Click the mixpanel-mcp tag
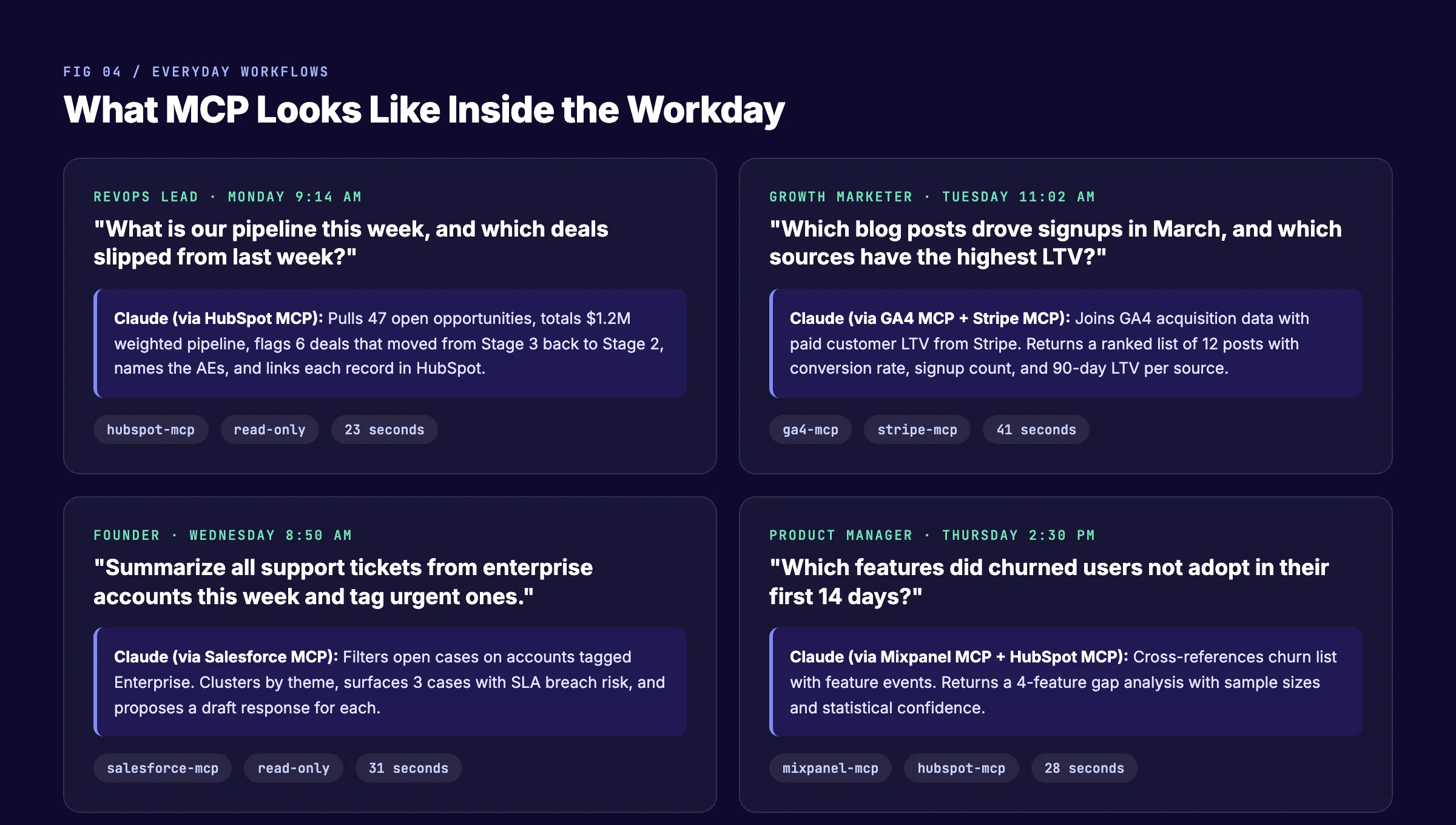Image resolution: width=1456 pixels, height=825 pixels. coord(830,768)
